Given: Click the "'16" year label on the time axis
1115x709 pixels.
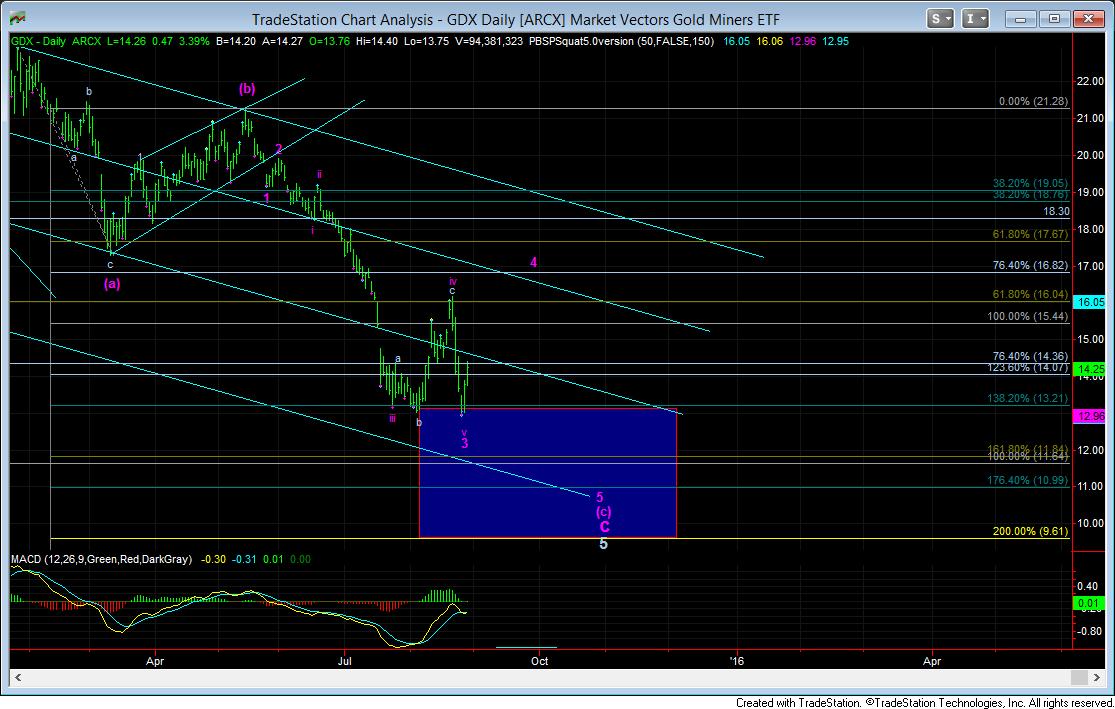Looking at the screenshot, I should coord(737,661).
